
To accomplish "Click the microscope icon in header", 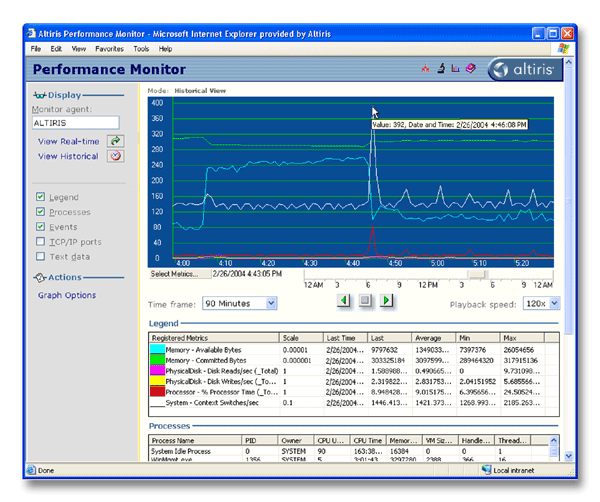I will [441, 68].
